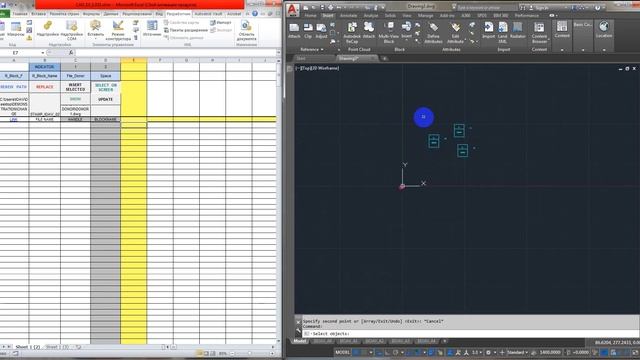This screenshot has height=360, width=640.
Task: Switch to AutoCAD Annotate ribbon tab
Action: coord(349,16)
